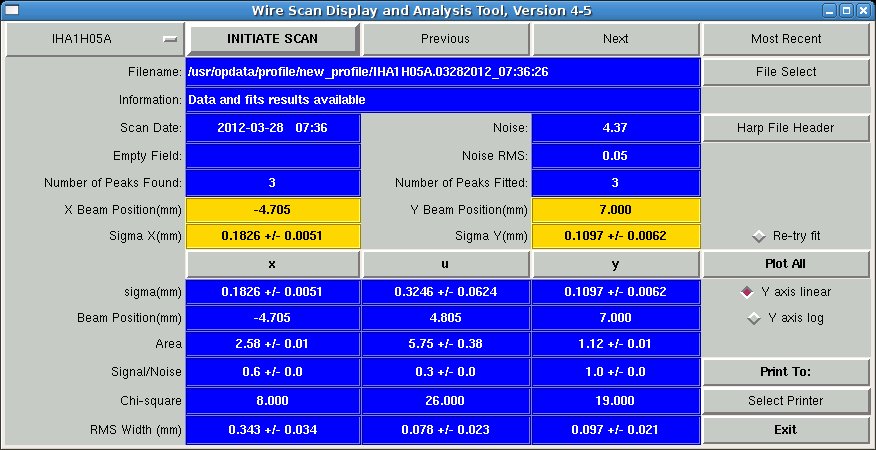
Task: Click u Chi-square value 26.000
Action: click(x=445, y=401)
